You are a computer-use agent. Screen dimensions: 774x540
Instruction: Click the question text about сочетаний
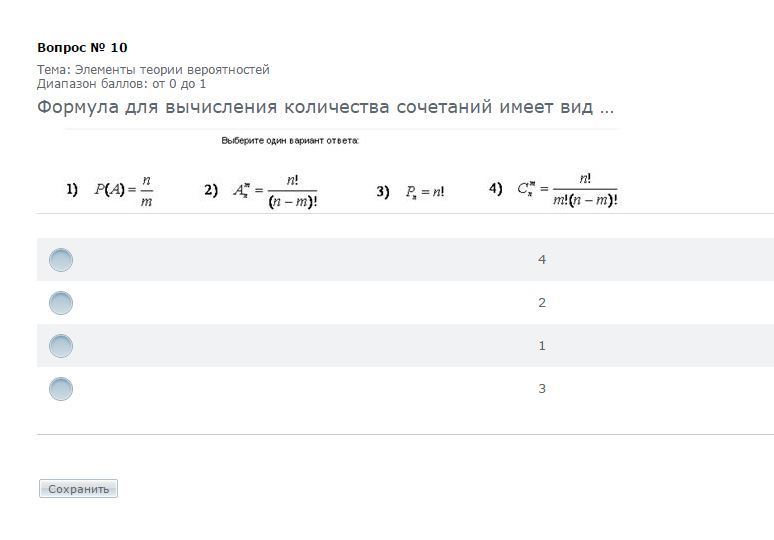pos(325,107)
